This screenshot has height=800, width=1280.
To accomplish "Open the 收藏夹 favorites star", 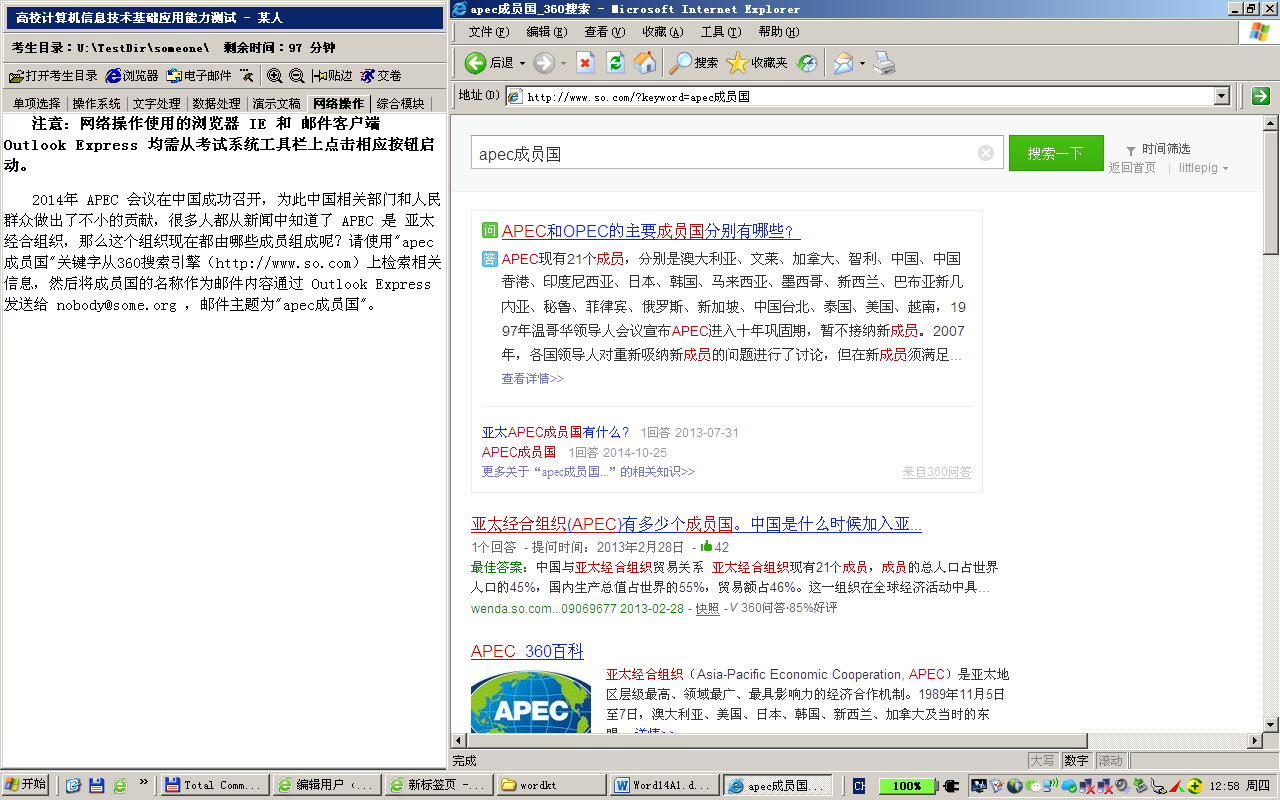I will [757, 63].
